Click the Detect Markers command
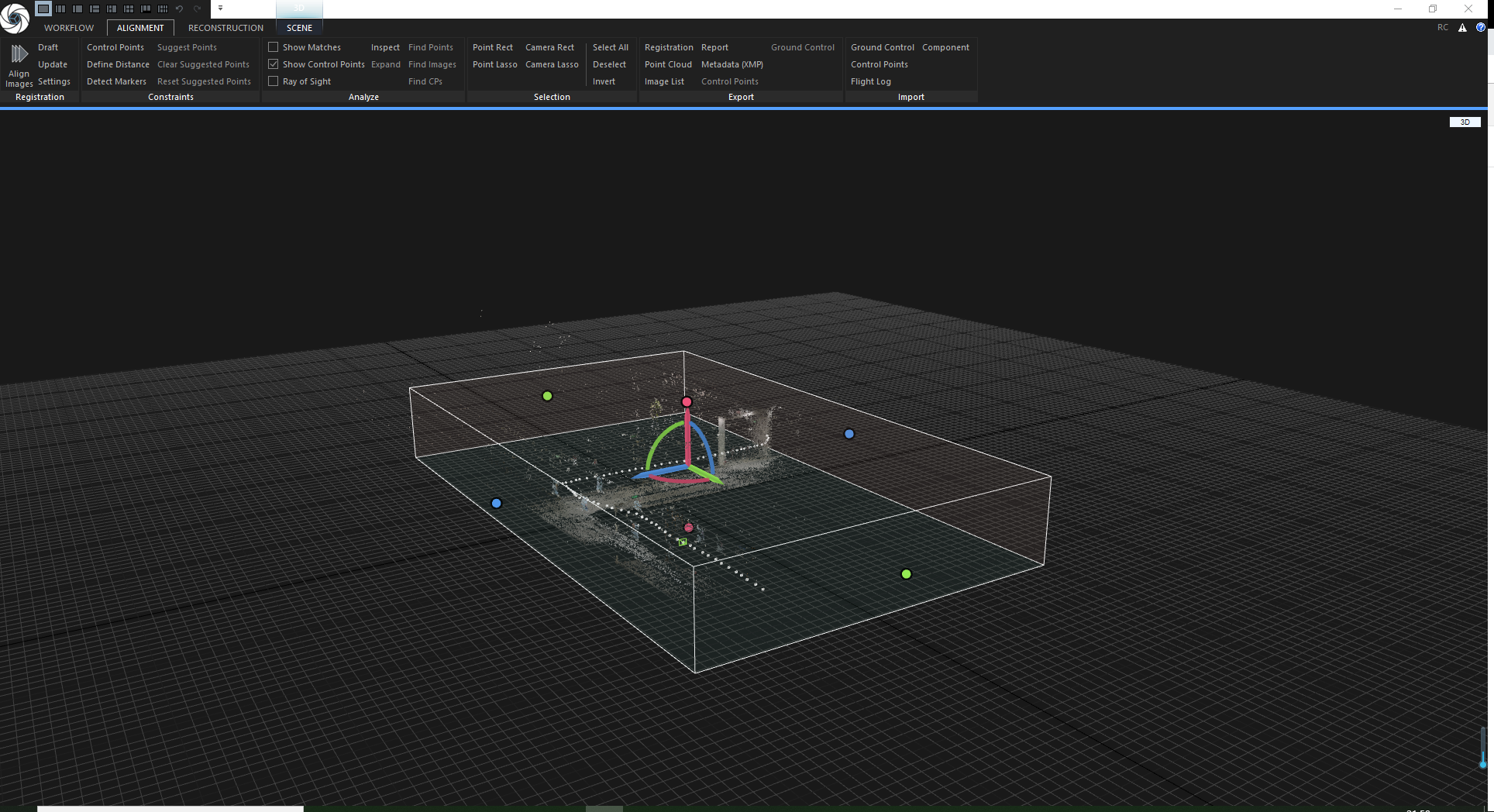The height and width of the screenshot is (812, 1494). click(x=115, y=81)
